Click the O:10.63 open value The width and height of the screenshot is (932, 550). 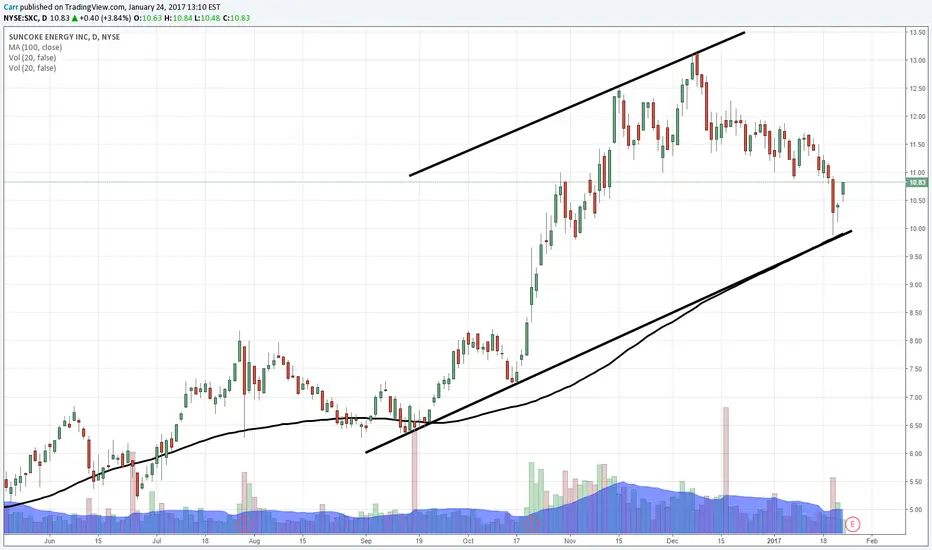pyautogui.click(x=145, y=18)
